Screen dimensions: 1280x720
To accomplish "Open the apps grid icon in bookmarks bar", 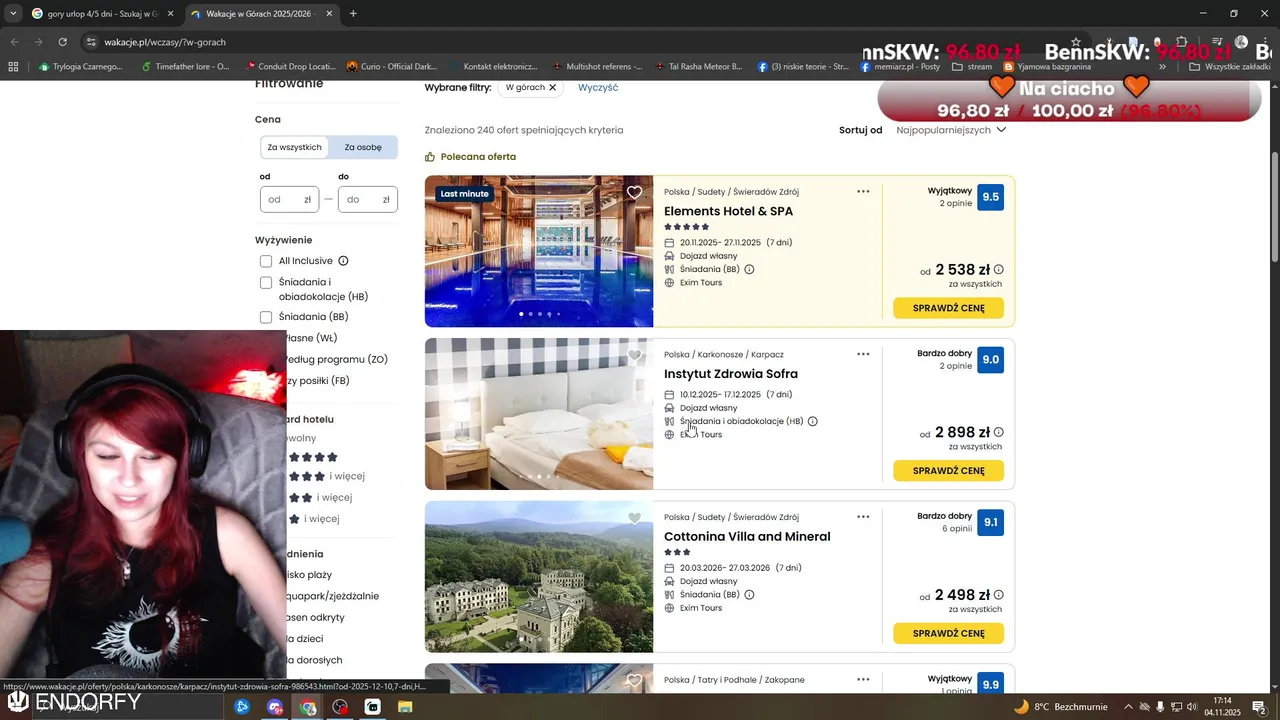I will 13,67.
